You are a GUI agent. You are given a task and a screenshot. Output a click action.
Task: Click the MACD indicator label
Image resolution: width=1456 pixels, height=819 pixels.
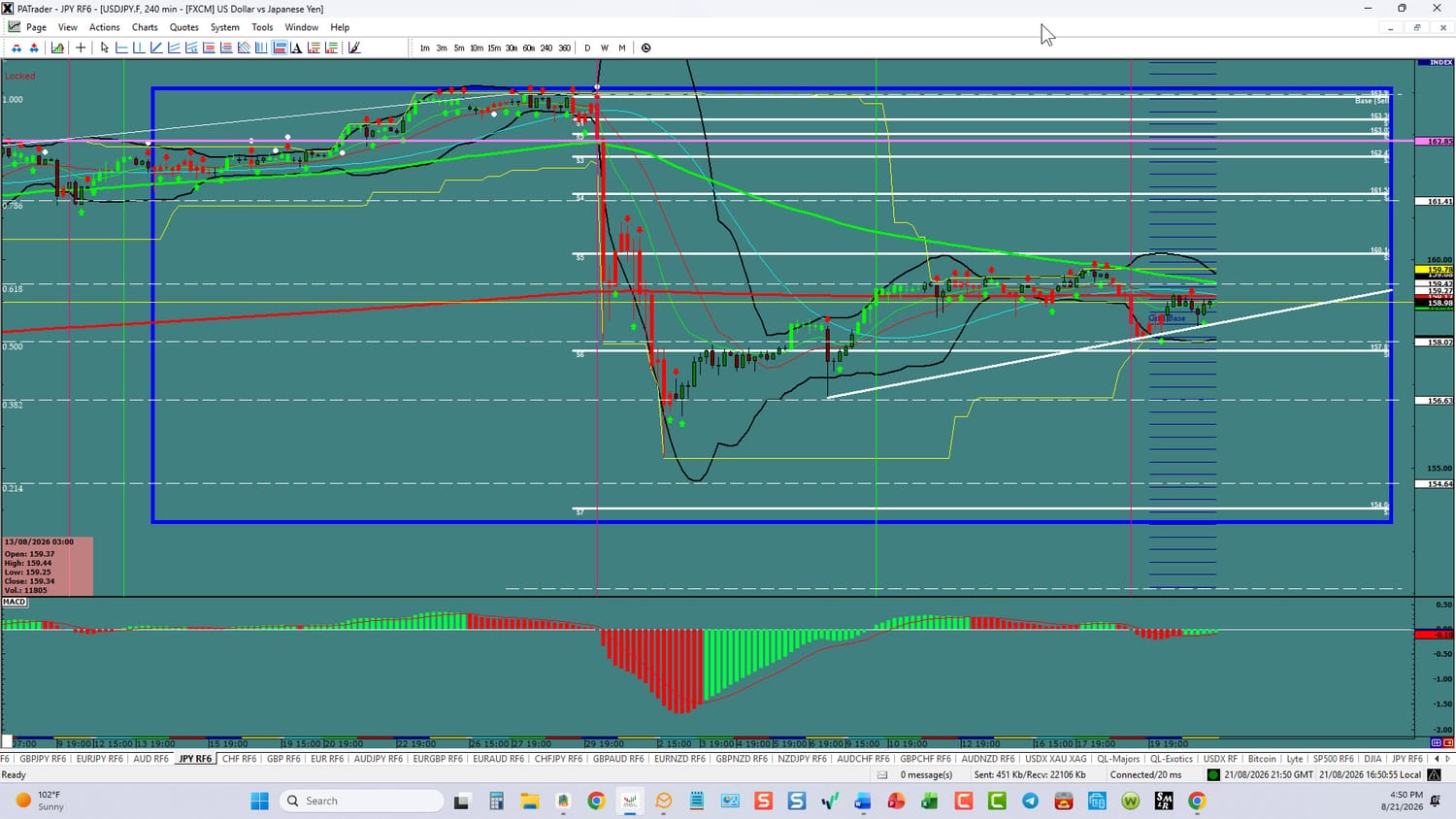pyautogui.click(x=15, y=602)
